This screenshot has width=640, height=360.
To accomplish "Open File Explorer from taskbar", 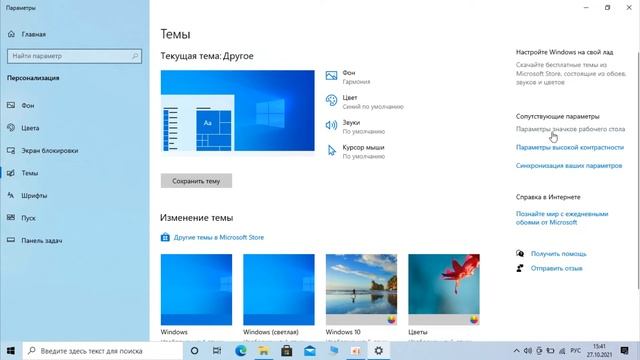I will click(264, 351).
